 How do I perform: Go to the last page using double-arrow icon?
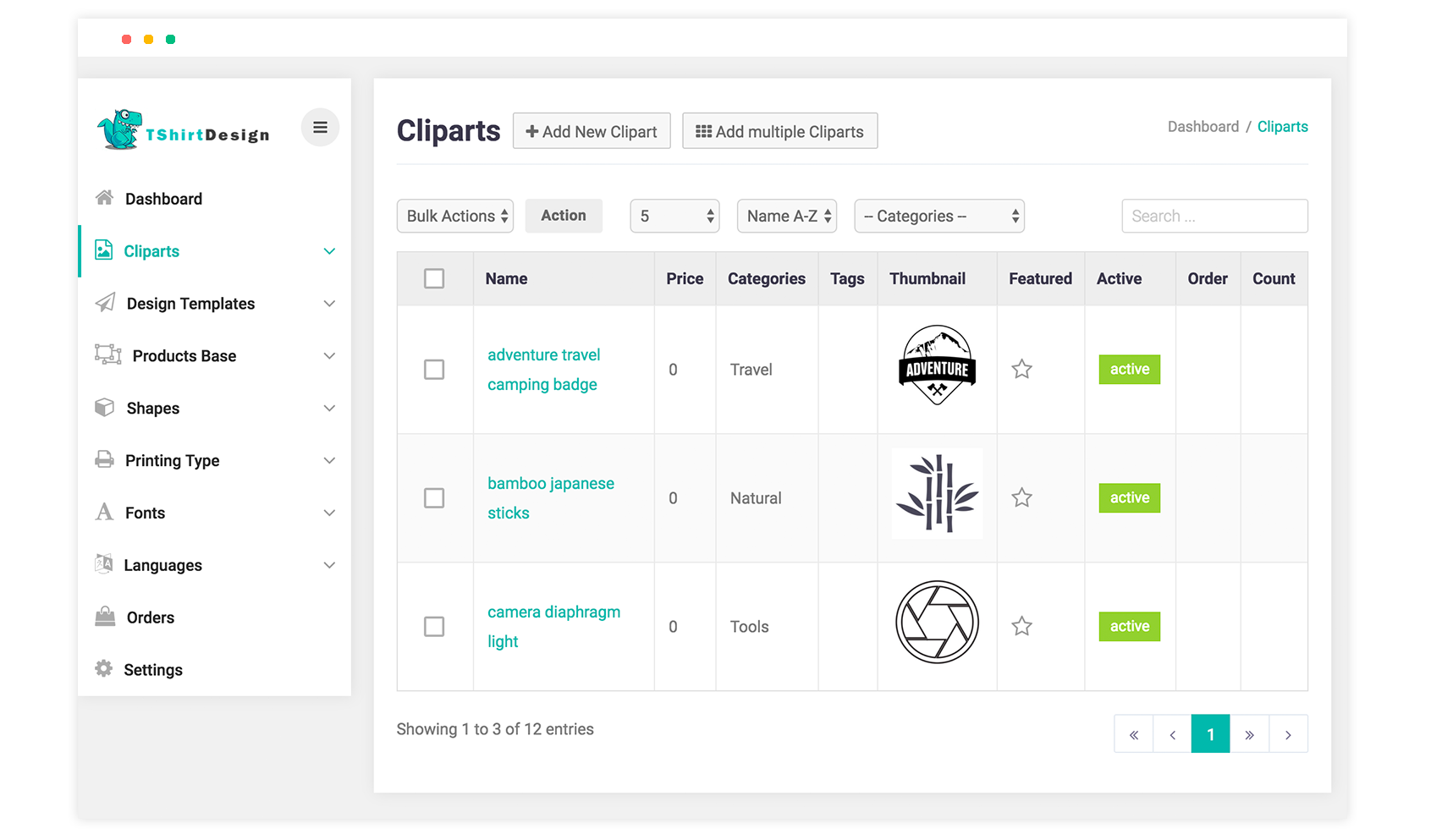pos(1249,734)
